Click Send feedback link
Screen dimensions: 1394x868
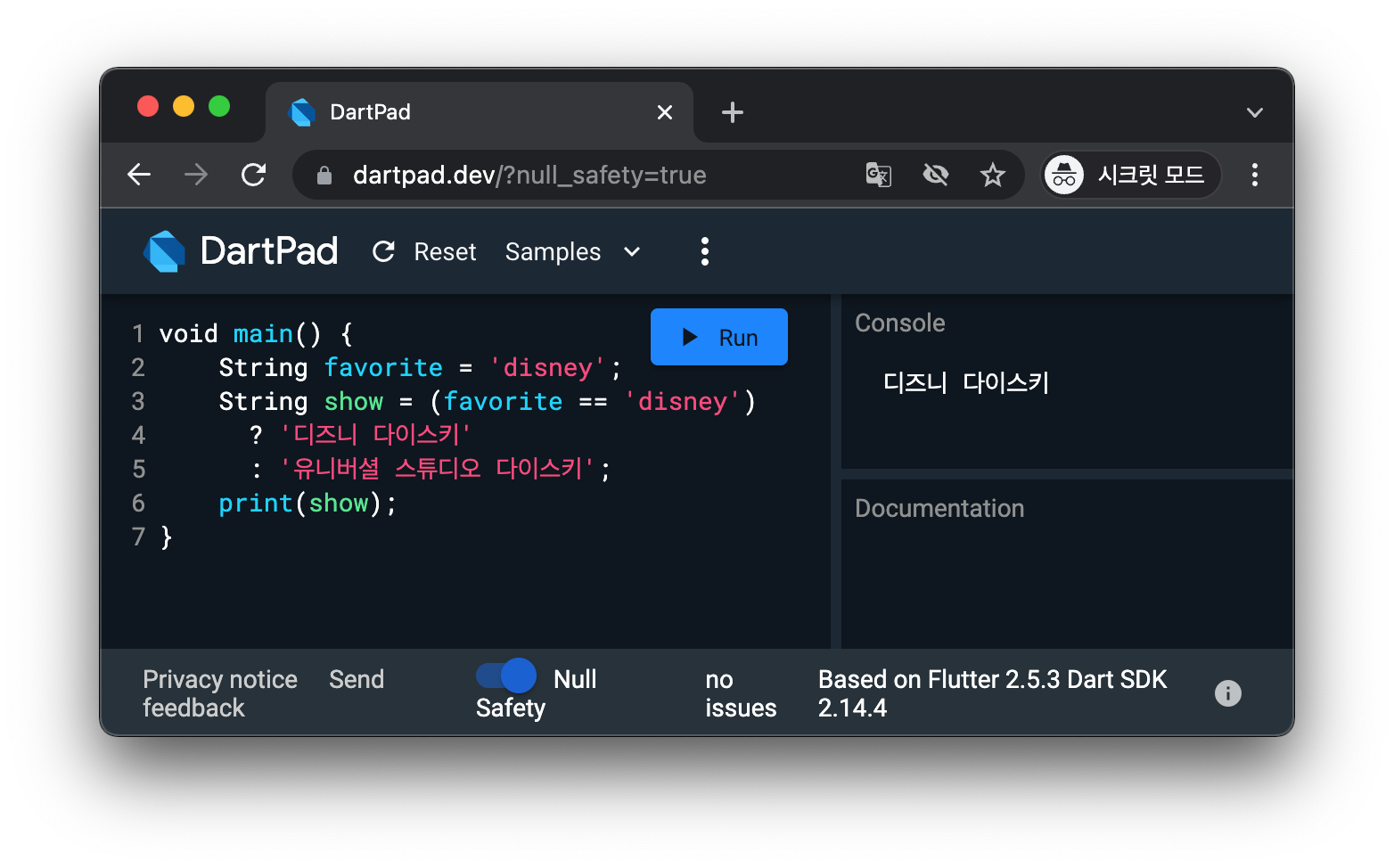(263, 693)
